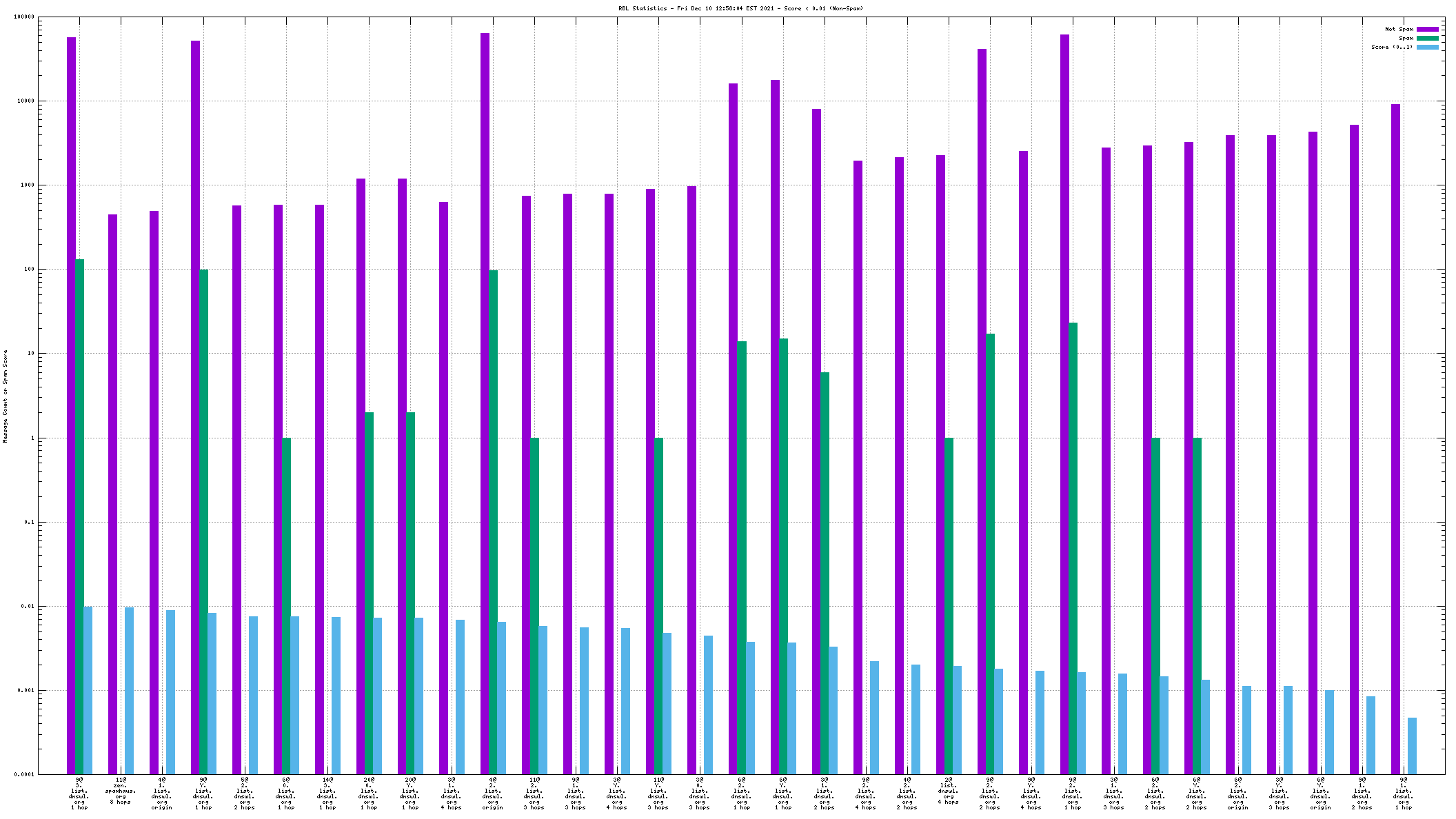
Task: Click the 100000 tick label on y-axis
Action: coord(24,17)
